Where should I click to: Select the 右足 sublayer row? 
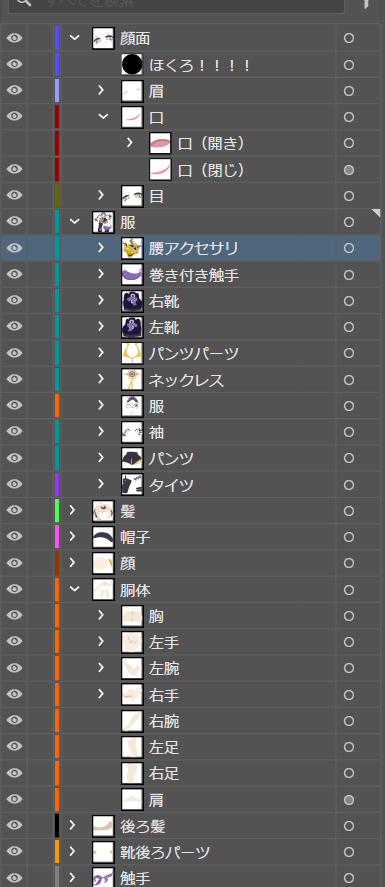(x=191, y=773)
